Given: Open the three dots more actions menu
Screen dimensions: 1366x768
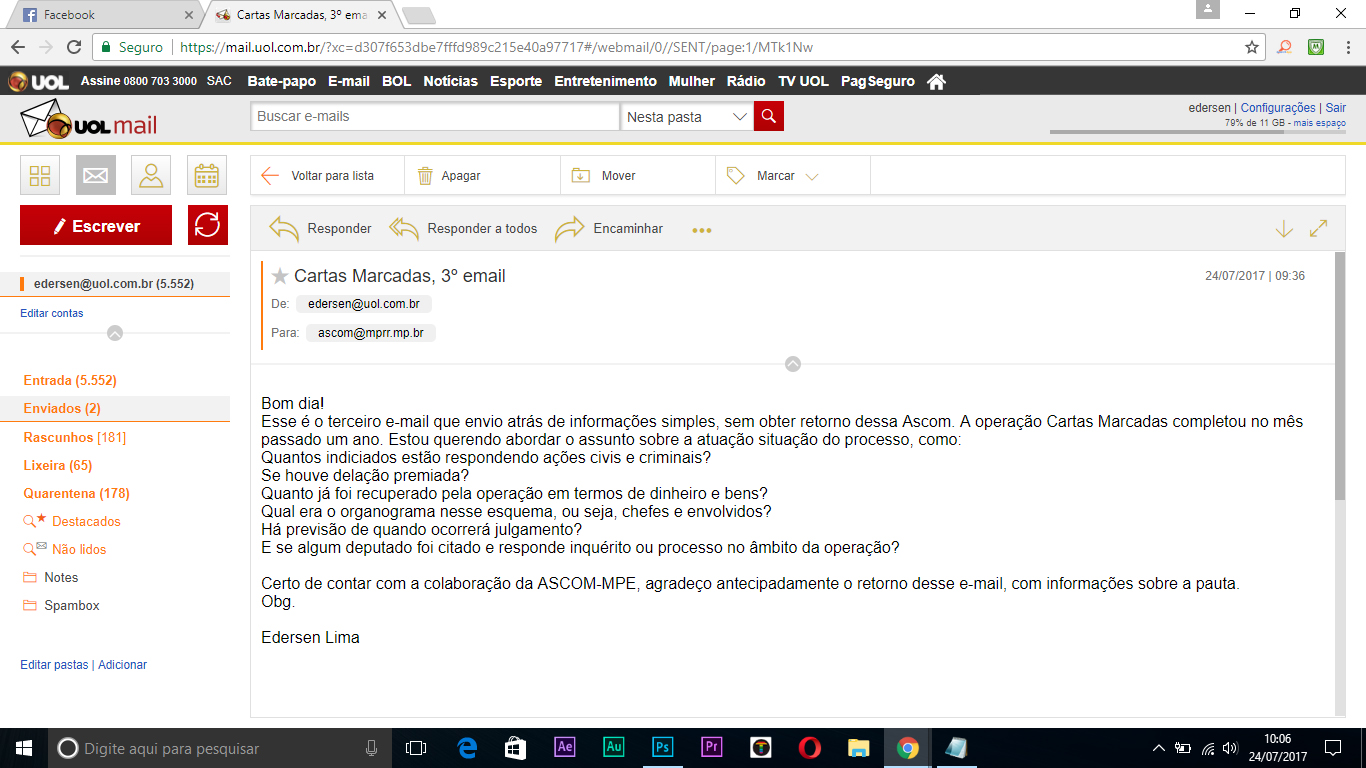Looking at the screenshot, I should click(702, 230).
